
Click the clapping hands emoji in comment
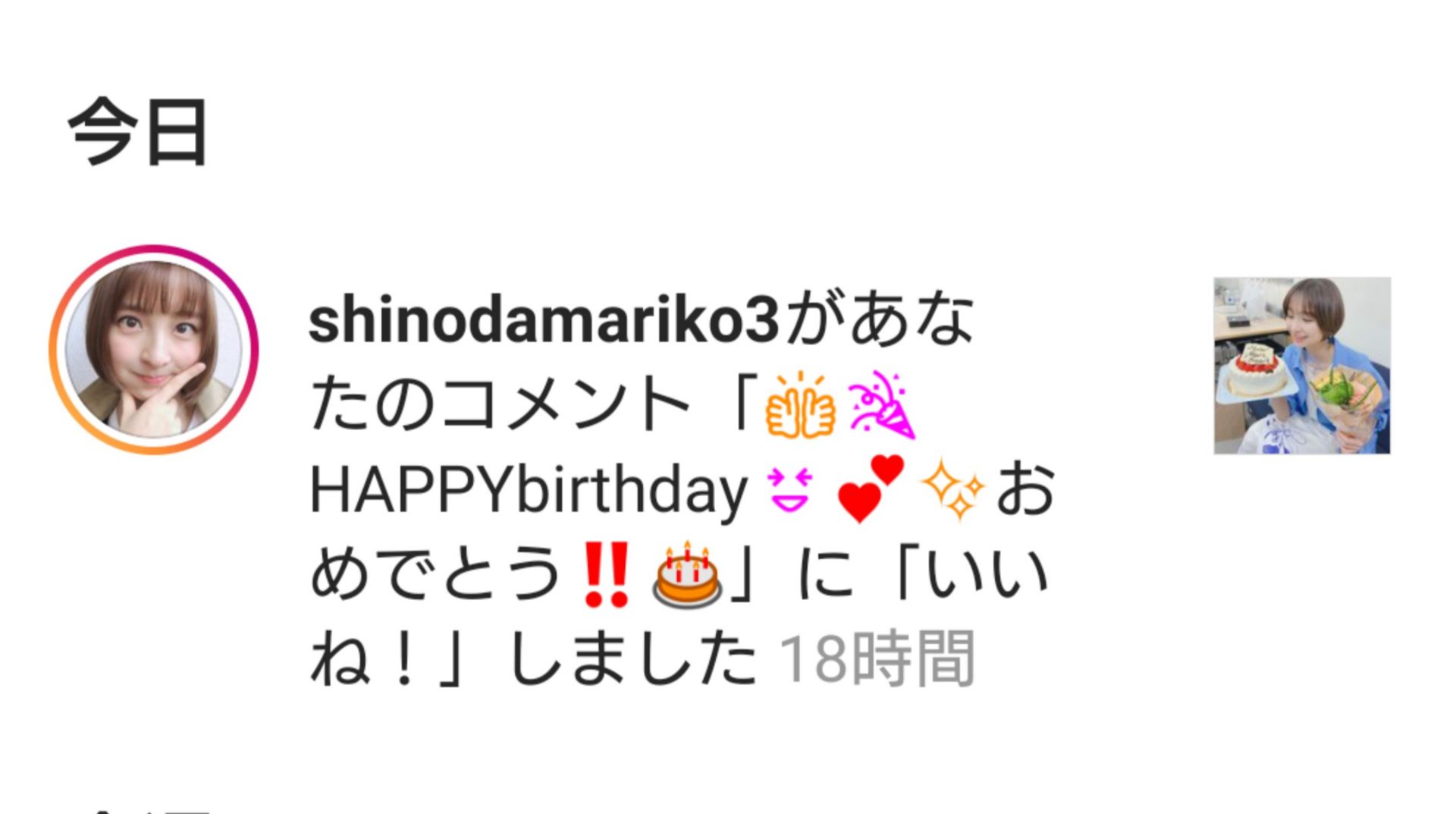click(800, 406)
